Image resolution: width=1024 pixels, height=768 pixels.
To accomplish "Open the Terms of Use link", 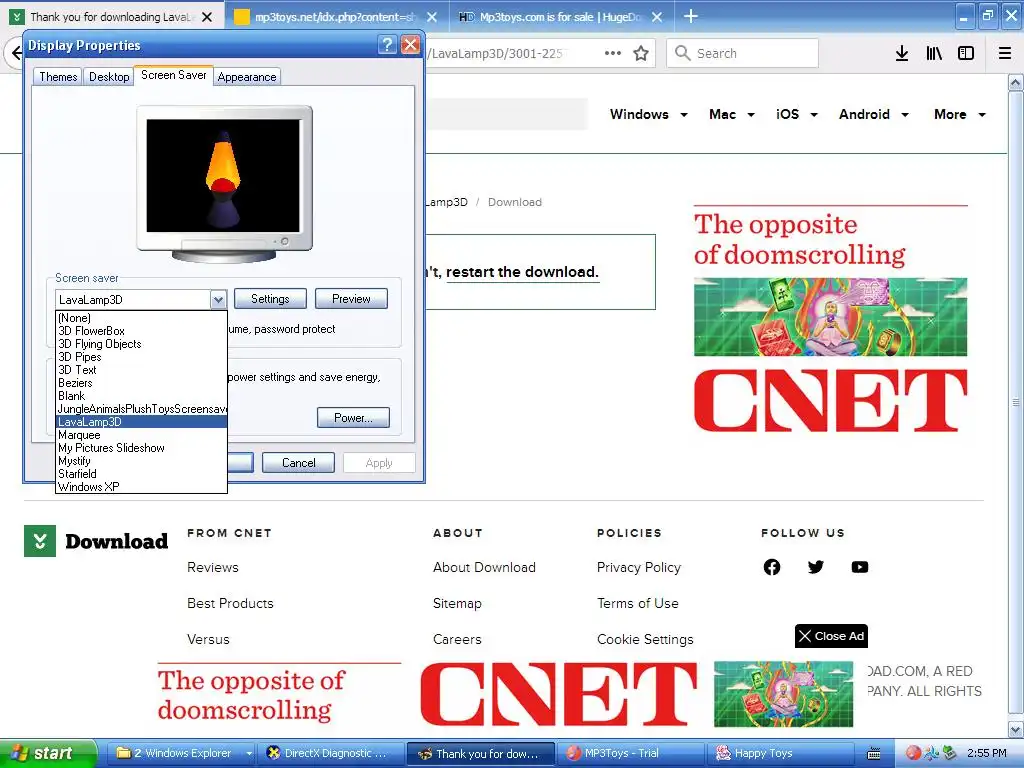I will pos(637,603).
